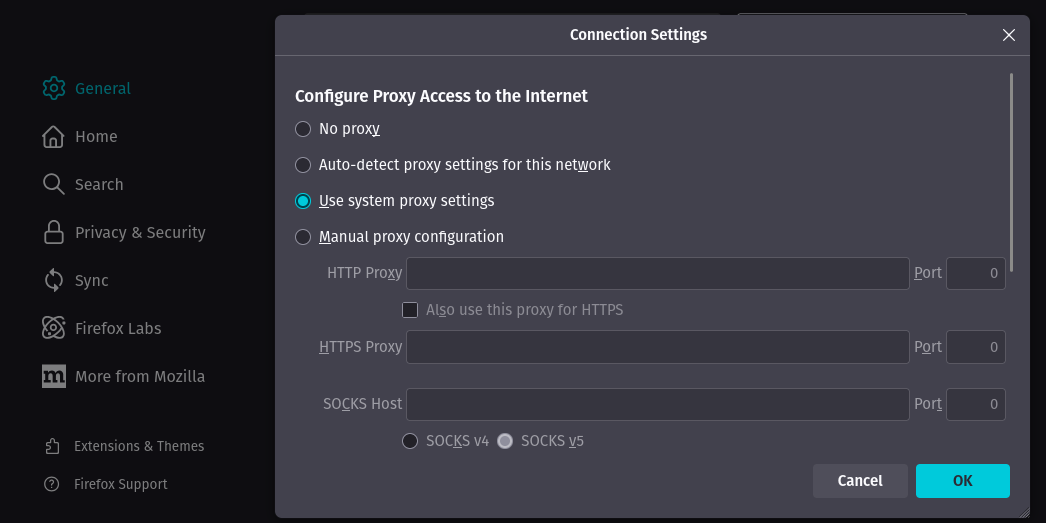This screenshot has height=523, width=1046.
Task: Choose Auto-detect proxy settings for this network
Action: coord(303,165)
